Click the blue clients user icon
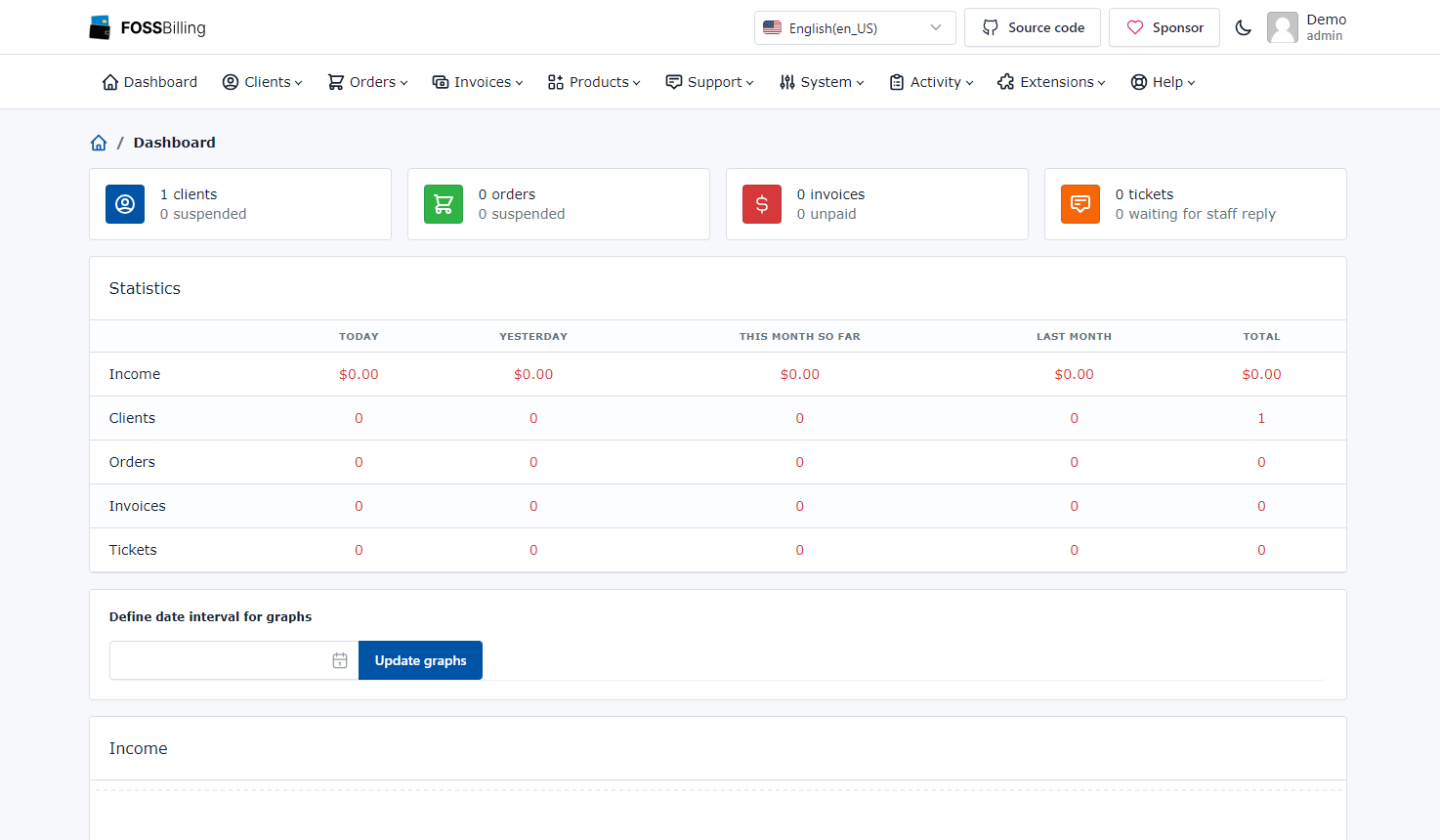The height and width of the screenshot is (840, 1440). point(125,204)
